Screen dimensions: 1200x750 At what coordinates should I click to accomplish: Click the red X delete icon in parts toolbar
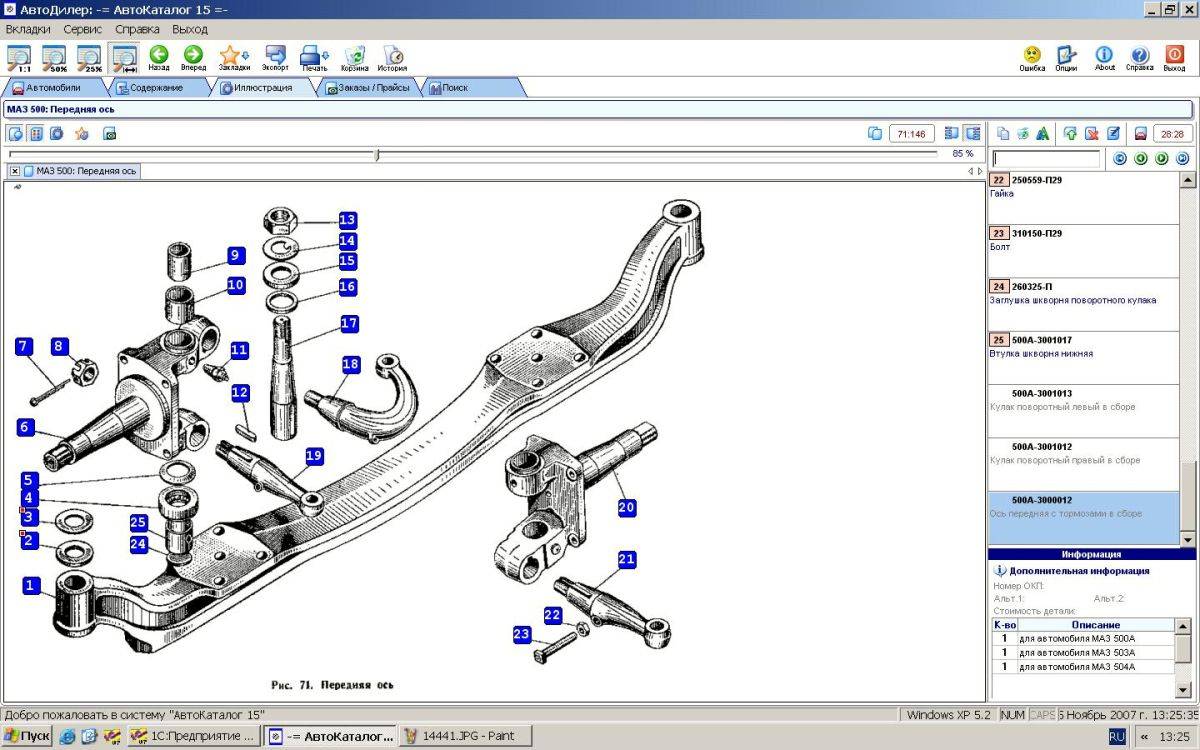(1091, 133)
